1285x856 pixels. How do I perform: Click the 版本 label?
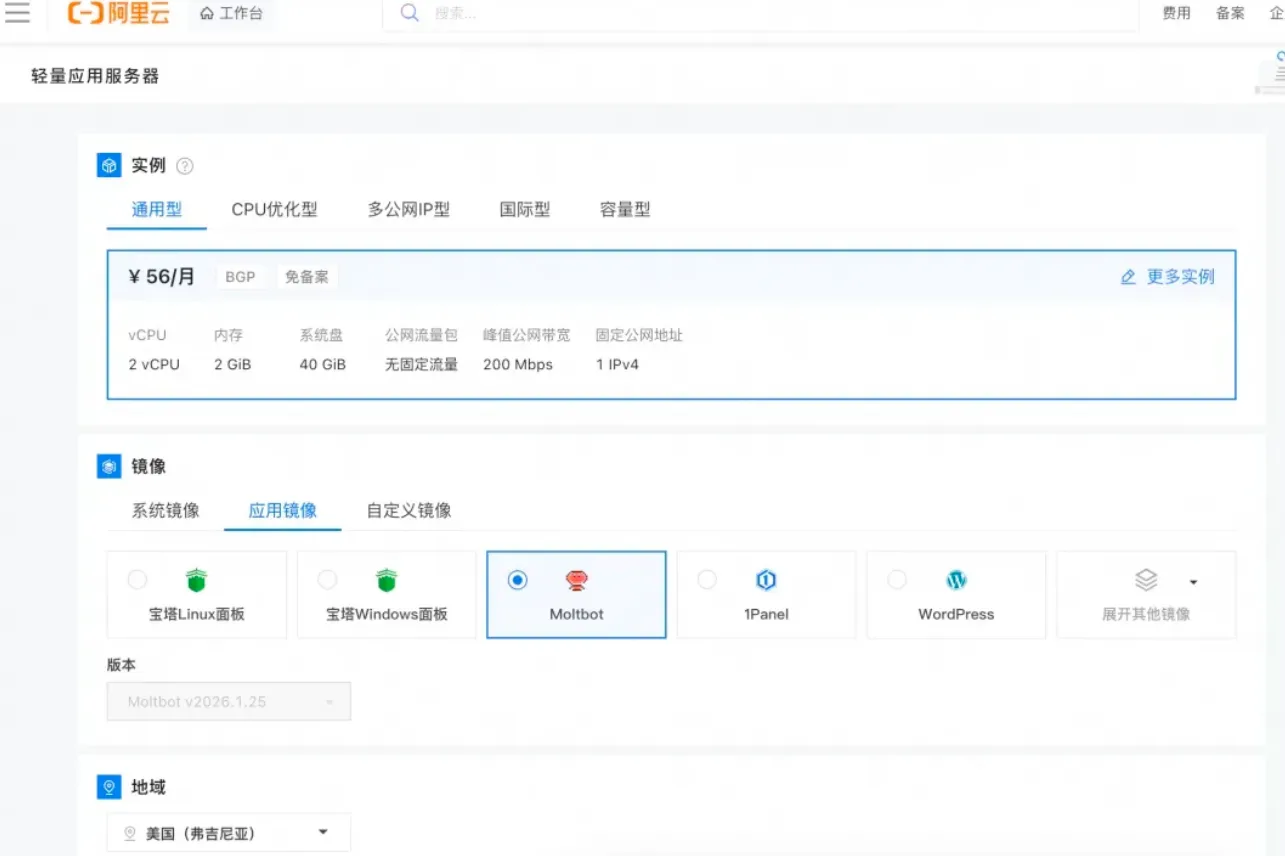point(121,665)
